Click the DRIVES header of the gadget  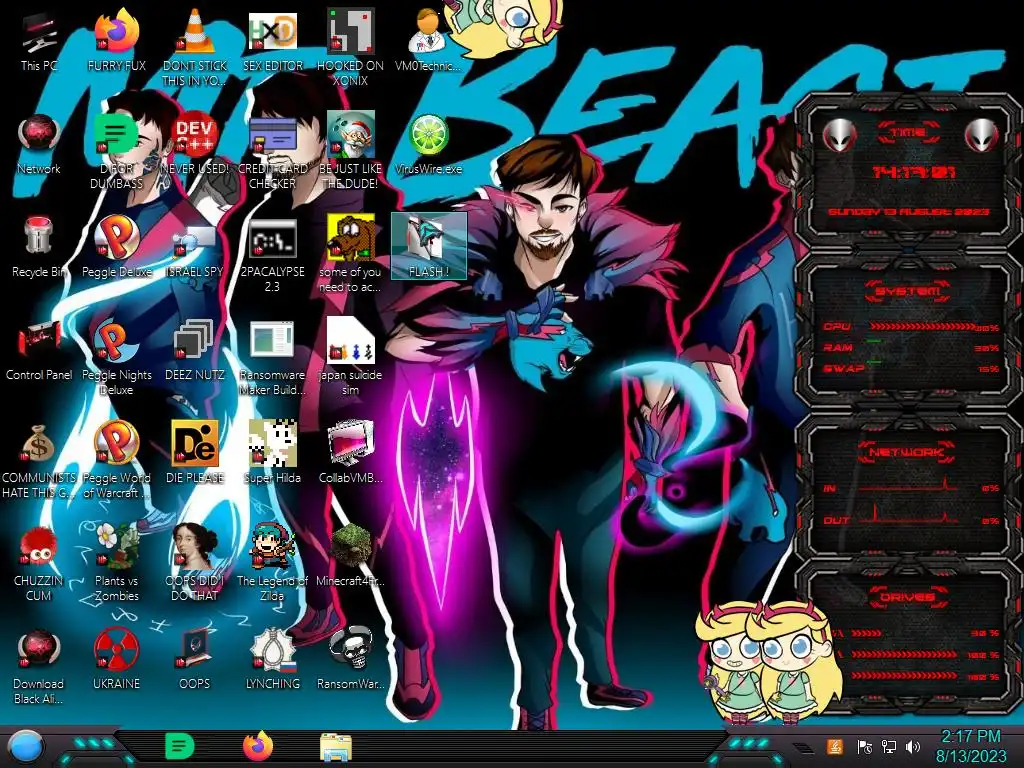tap(907, 596)
